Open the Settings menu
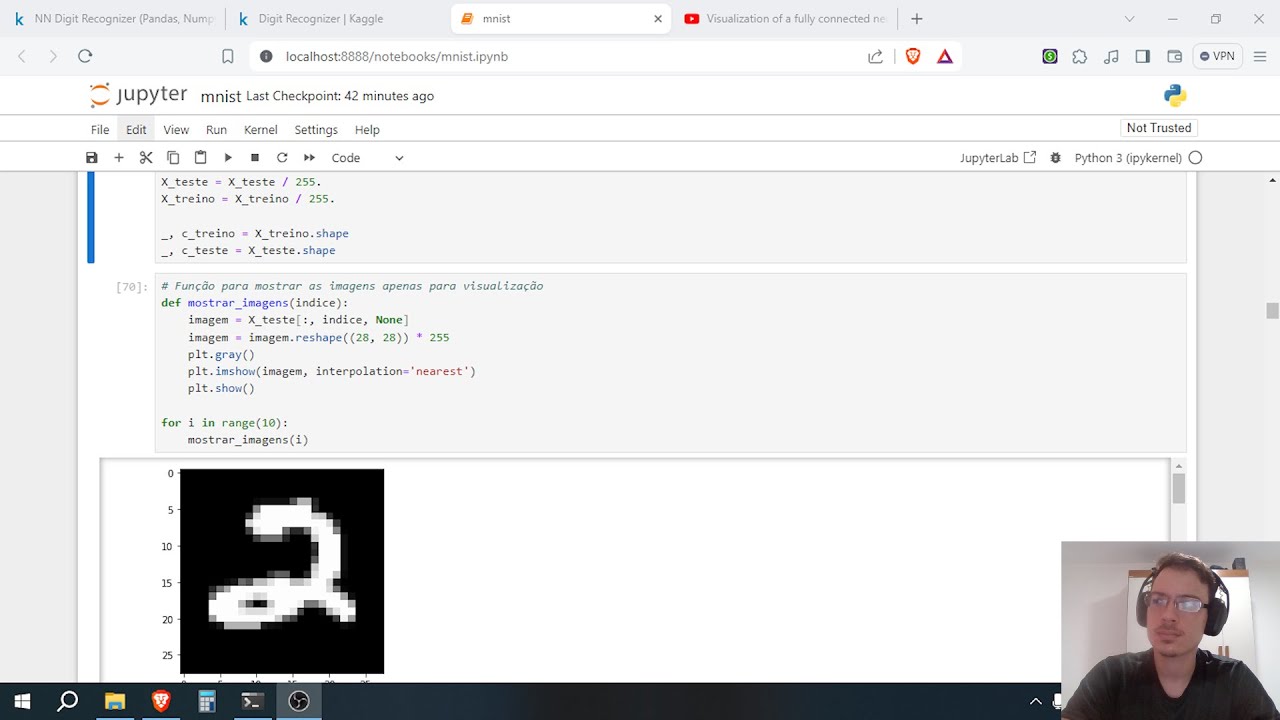Image resolution: width=1280 pixels, height=720 pixels. pos(316,130)
